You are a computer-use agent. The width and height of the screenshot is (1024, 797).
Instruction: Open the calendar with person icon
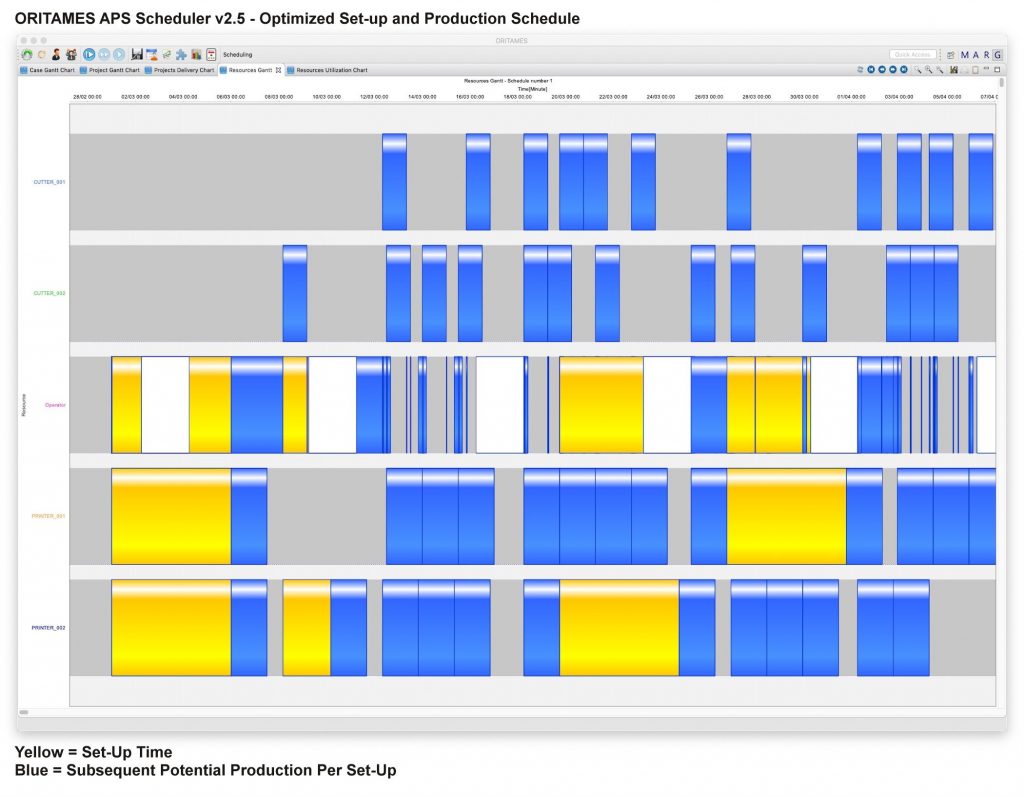[152, 55]
